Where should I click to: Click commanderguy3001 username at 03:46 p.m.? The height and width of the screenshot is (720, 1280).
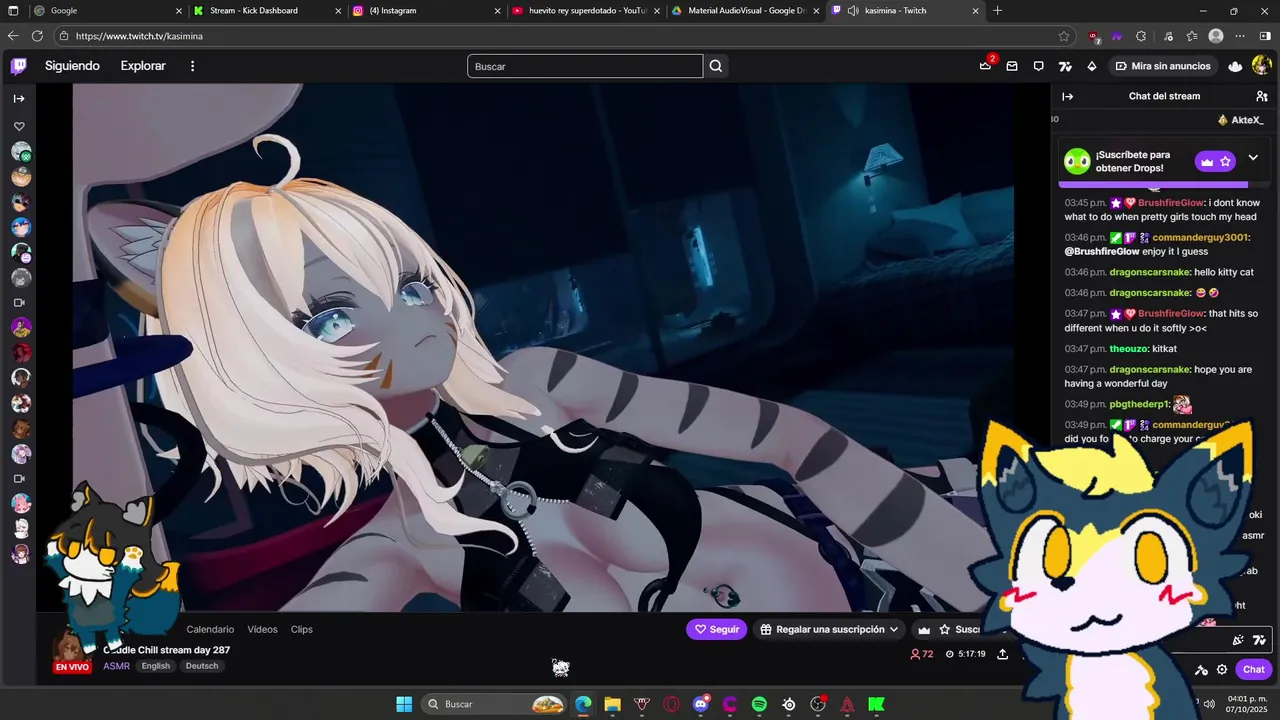[x=1200, y=238]
